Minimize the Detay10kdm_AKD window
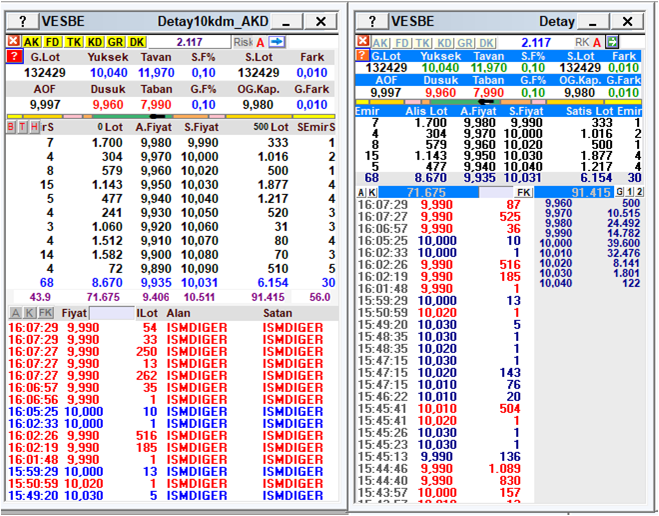This screenshot has height=516, width=659. click(x=287, y=21)
